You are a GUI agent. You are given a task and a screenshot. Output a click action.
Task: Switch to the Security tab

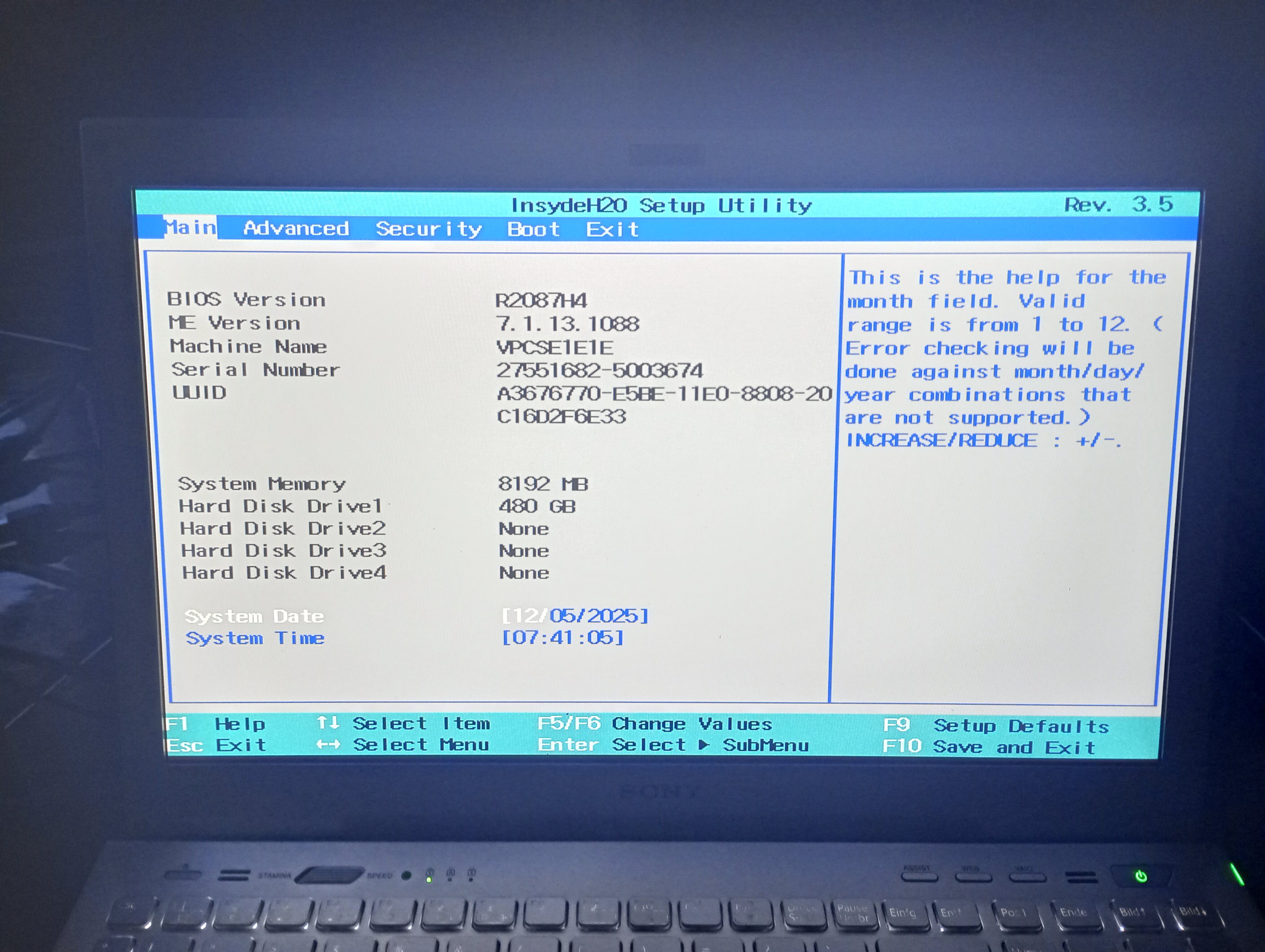428,229
